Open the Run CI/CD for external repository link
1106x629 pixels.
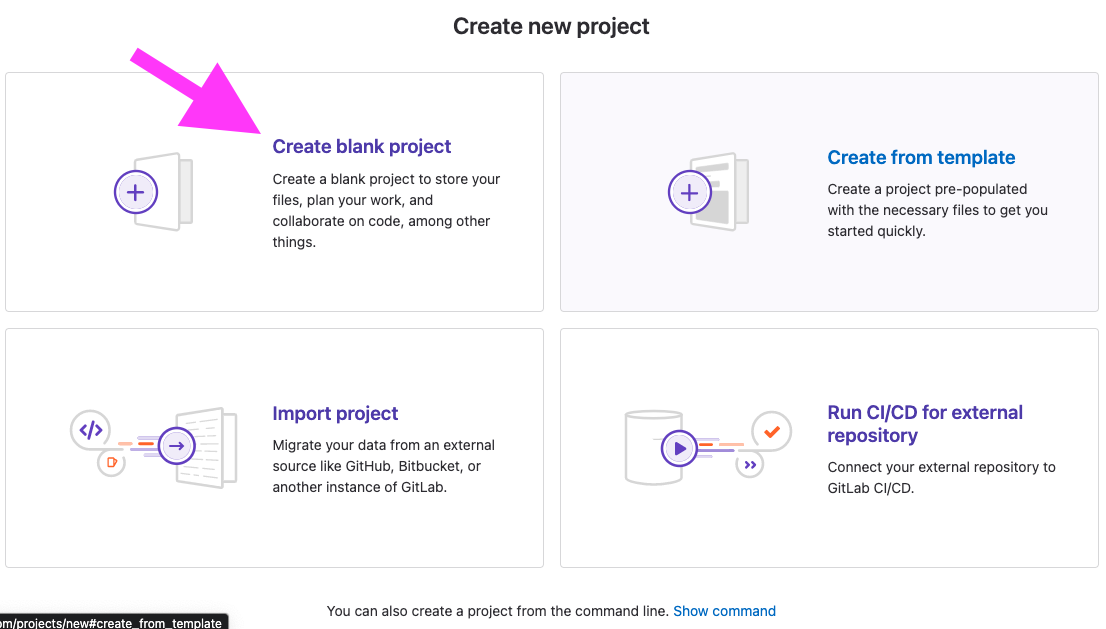click(925, 423)
